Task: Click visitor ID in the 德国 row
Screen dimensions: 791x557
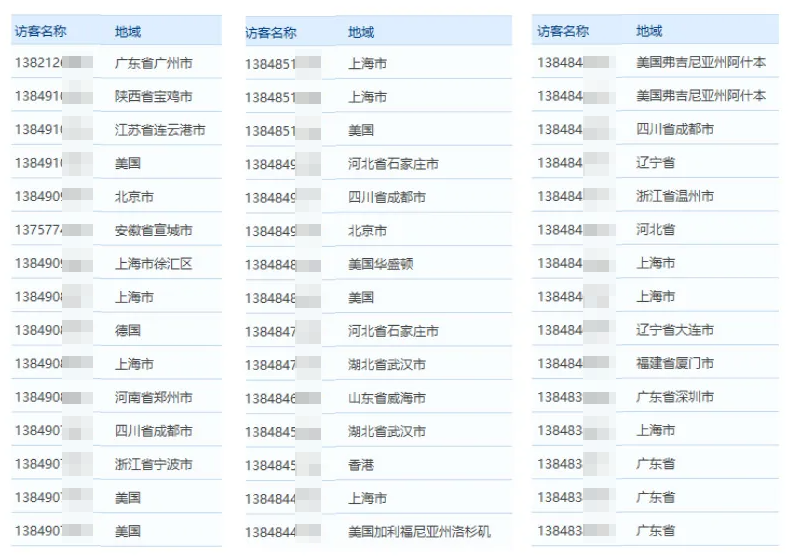Action: (x=53, y=330)
